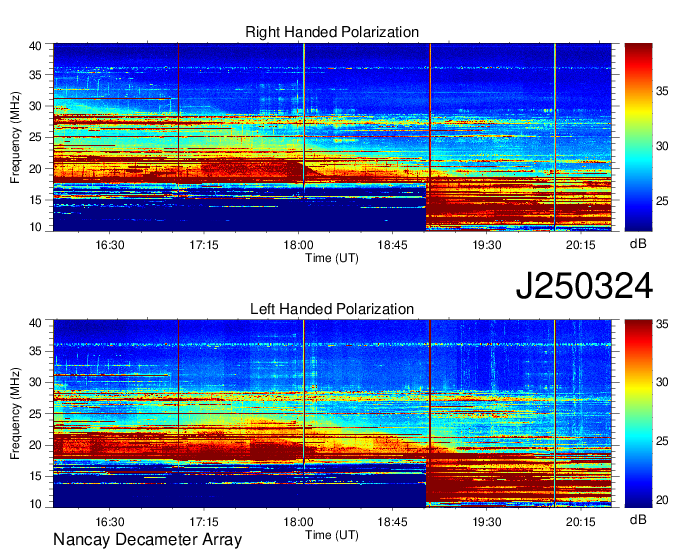Click 19:30 tick on Left Handed plot
The height and width of the screenshot is (552, 680).
487,522
